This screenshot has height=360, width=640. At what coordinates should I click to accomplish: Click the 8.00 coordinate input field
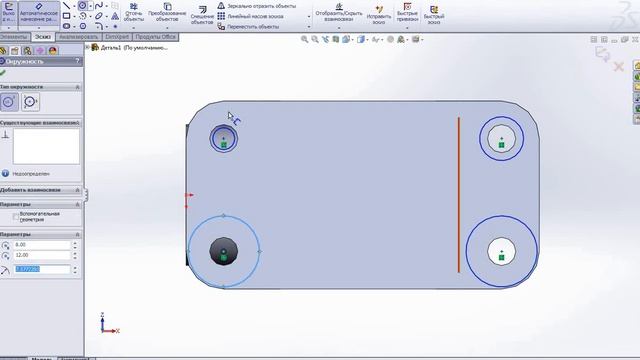coord(42,245)
